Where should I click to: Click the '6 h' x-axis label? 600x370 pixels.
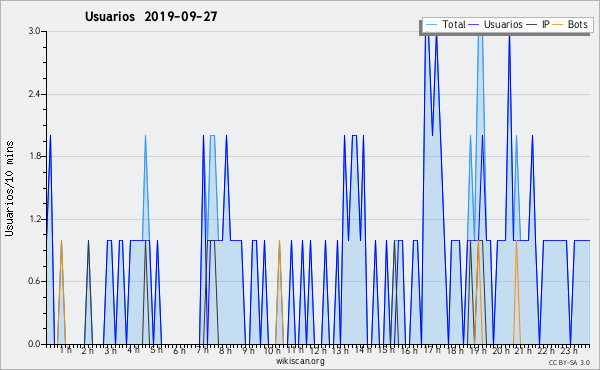[179, 351]
